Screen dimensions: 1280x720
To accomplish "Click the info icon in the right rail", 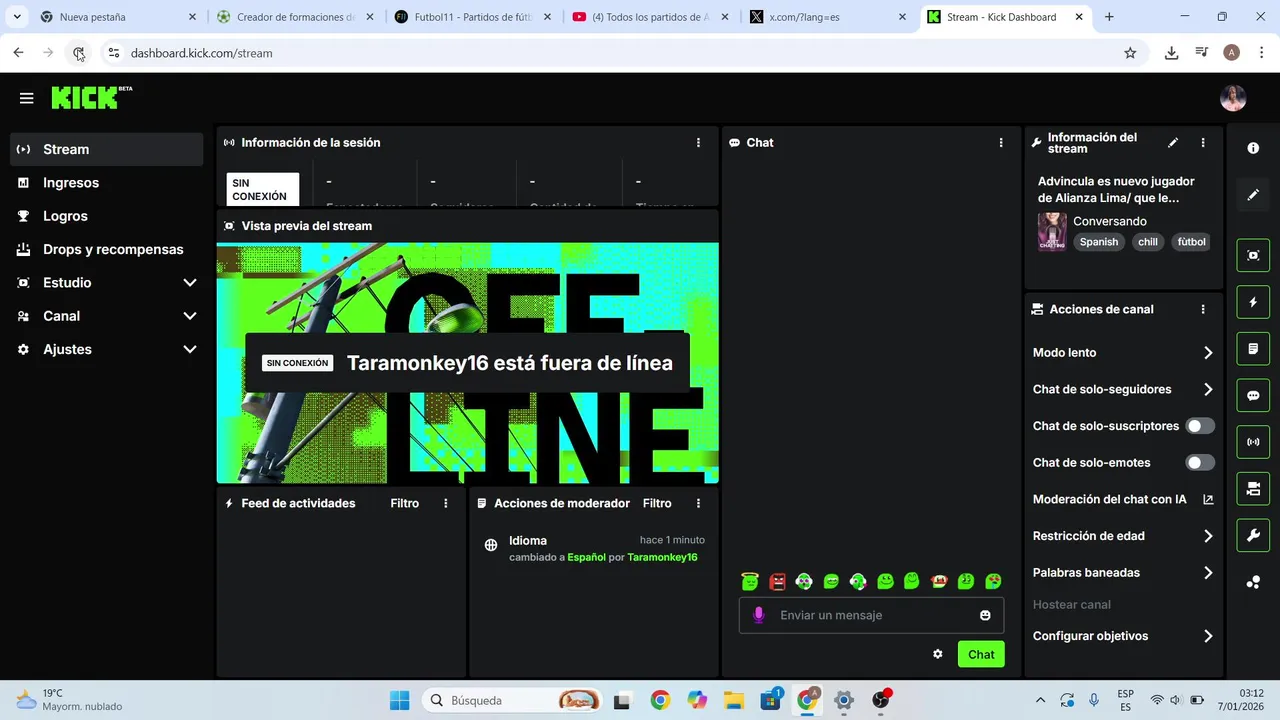I will click(x=1253, y=148).
